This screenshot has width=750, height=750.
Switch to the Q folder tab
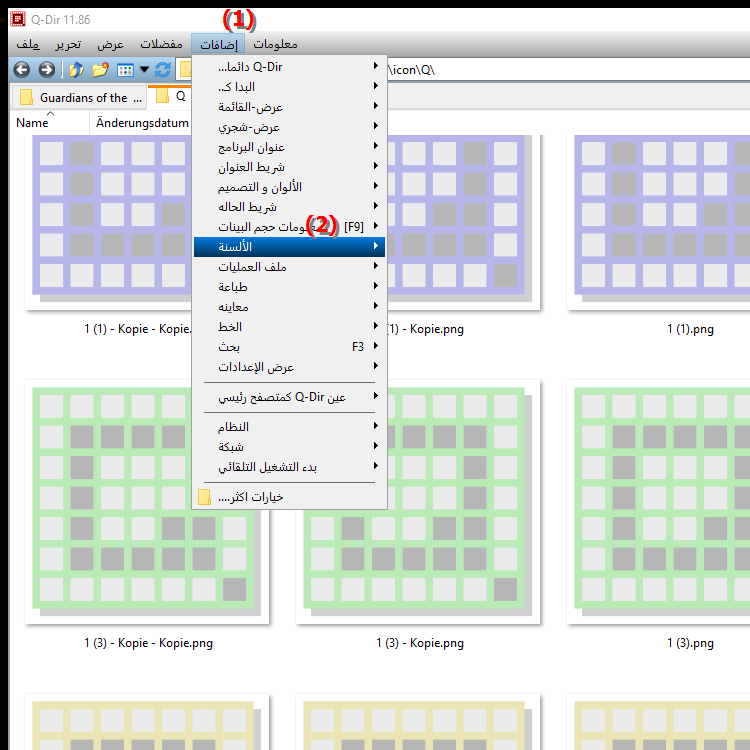coord(170,96)
